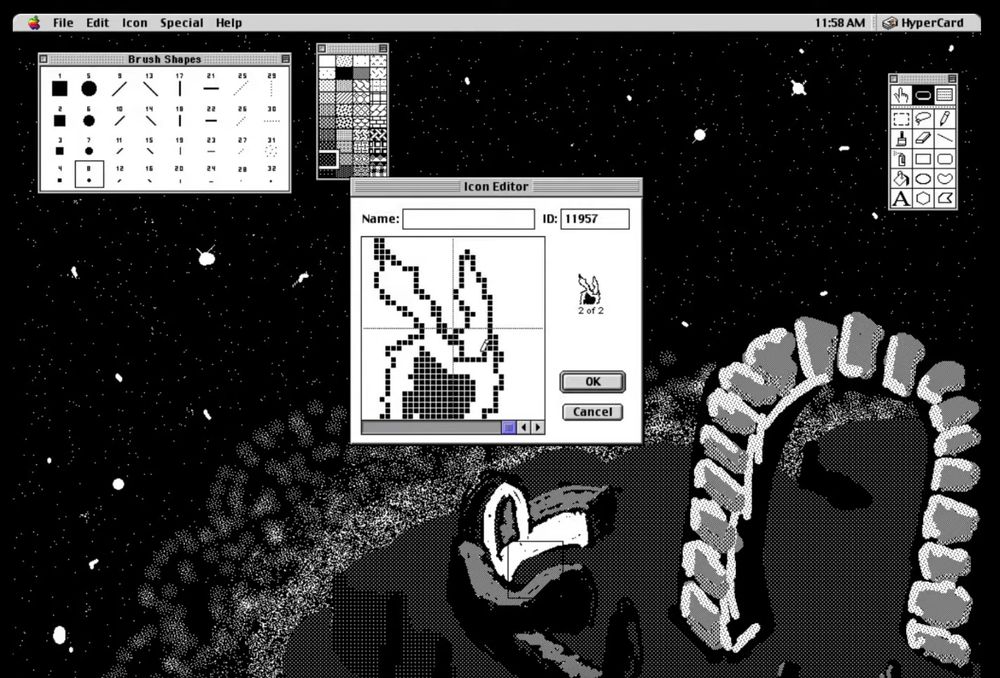Image resolution: width=1000 pixels, height=678 pixels.
Task: Select the Lasso tool
Action: (922, 118)
